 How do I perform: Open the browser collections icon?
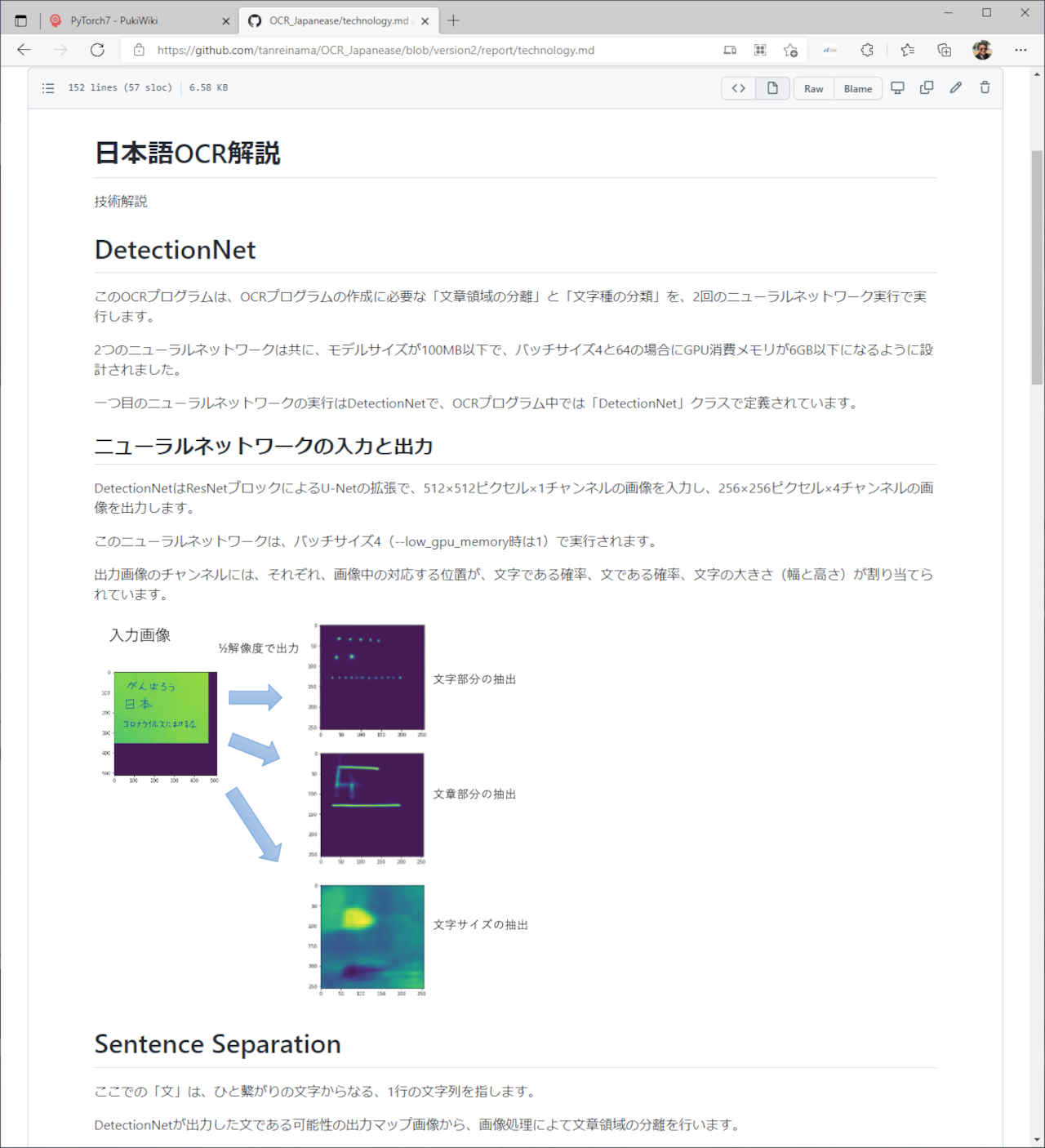click(x=945, y=50)
